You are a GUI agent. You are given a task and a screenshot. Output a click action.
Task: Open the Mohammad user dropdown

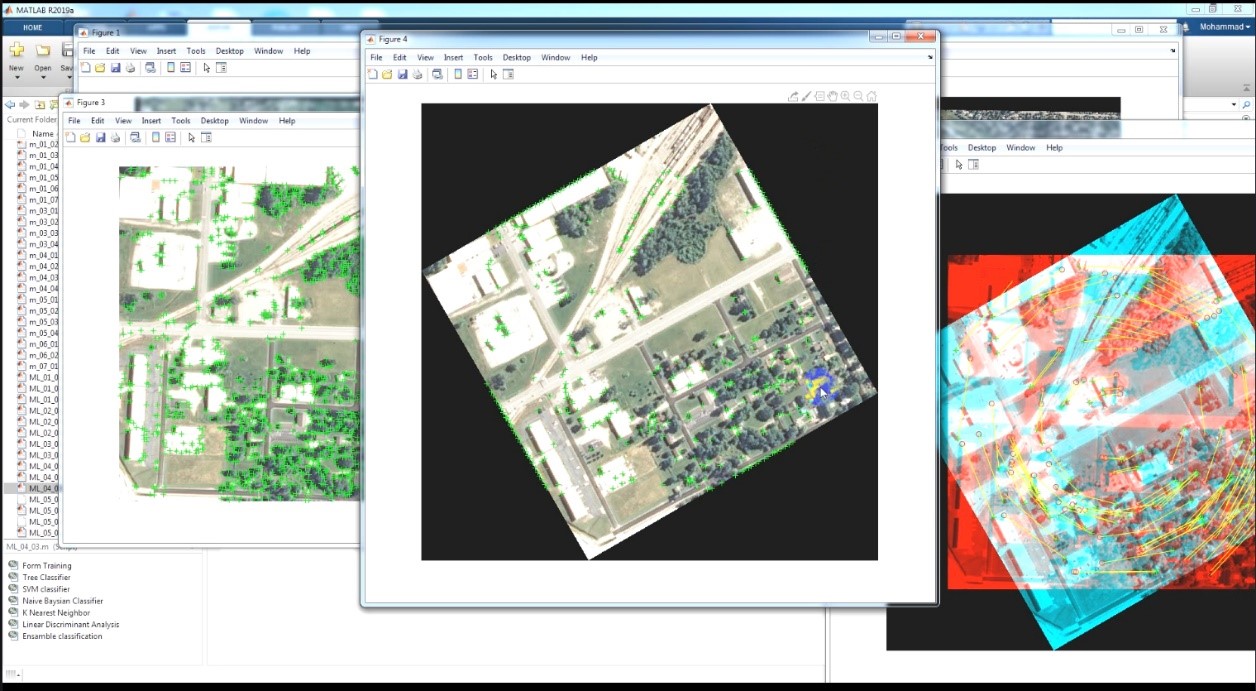click(x=1224, y=27)
